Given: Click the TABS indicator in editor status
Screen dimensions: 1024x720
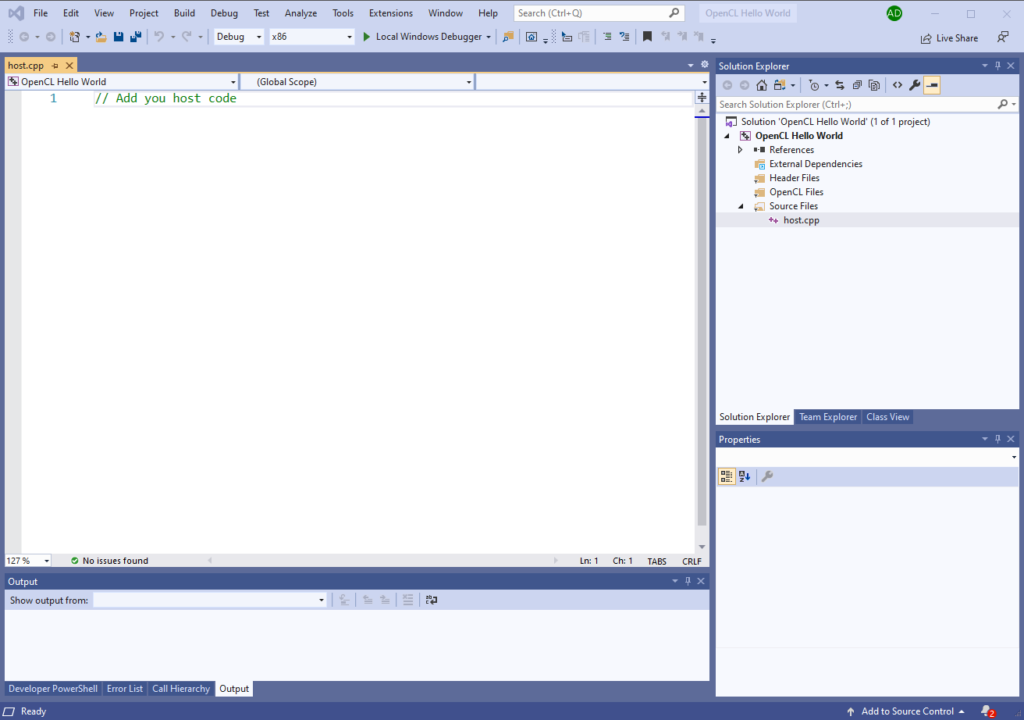Looking at the screenshot, I should point(657,561).
